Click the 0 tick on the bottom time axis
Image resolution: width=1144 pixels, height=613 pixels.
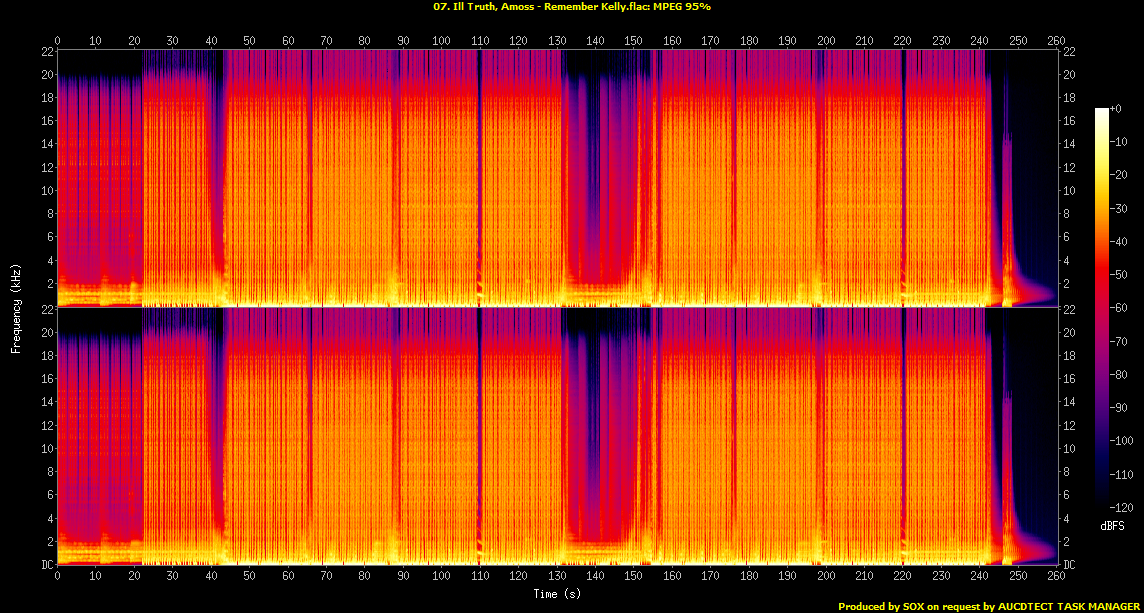(57, 577)
